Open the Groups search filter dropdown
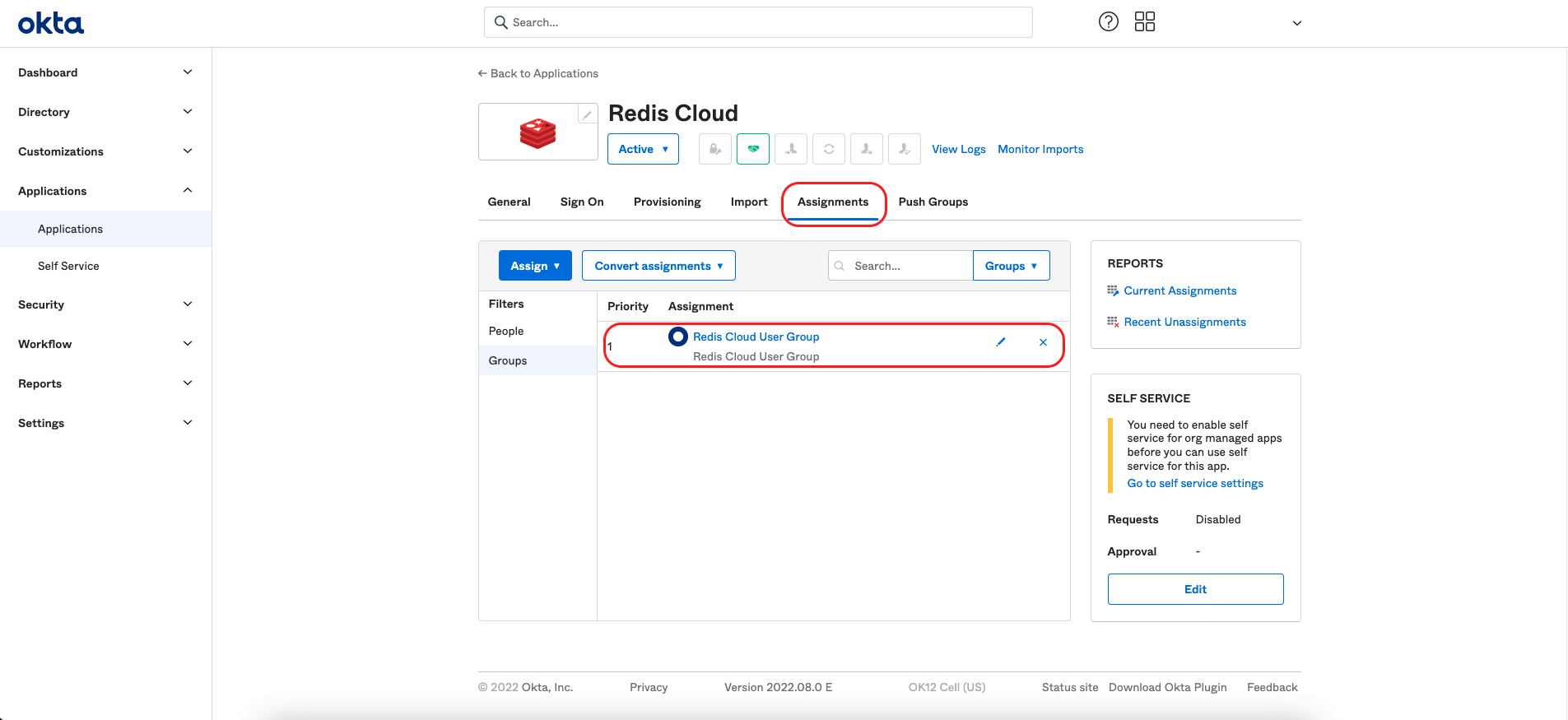Viewport: 1568px width, 720px height. [x=1011, y=266]
